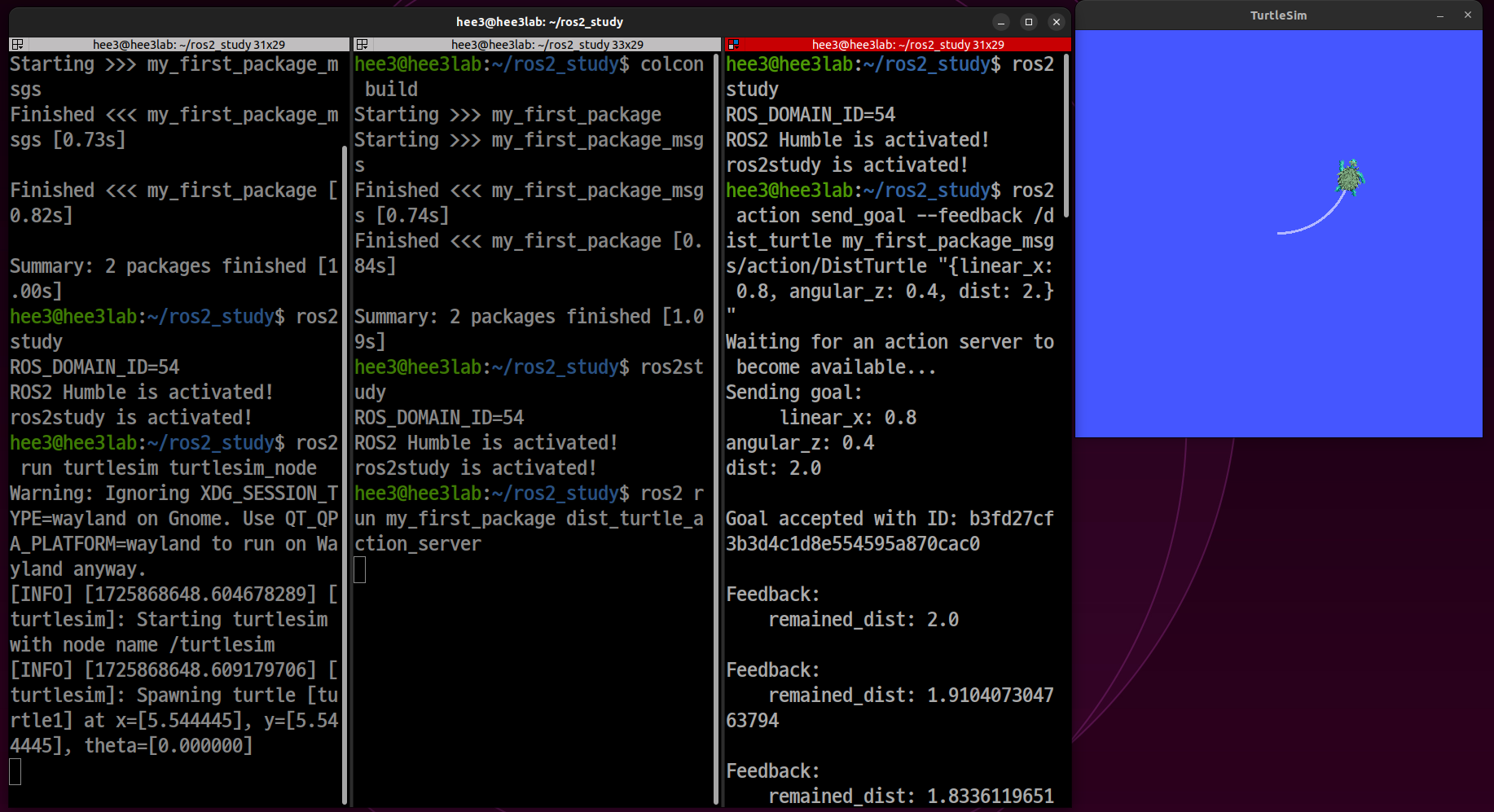Maximize the Terminator terminal window
Screen dimensions: 1494x812
click(1029, 22)
